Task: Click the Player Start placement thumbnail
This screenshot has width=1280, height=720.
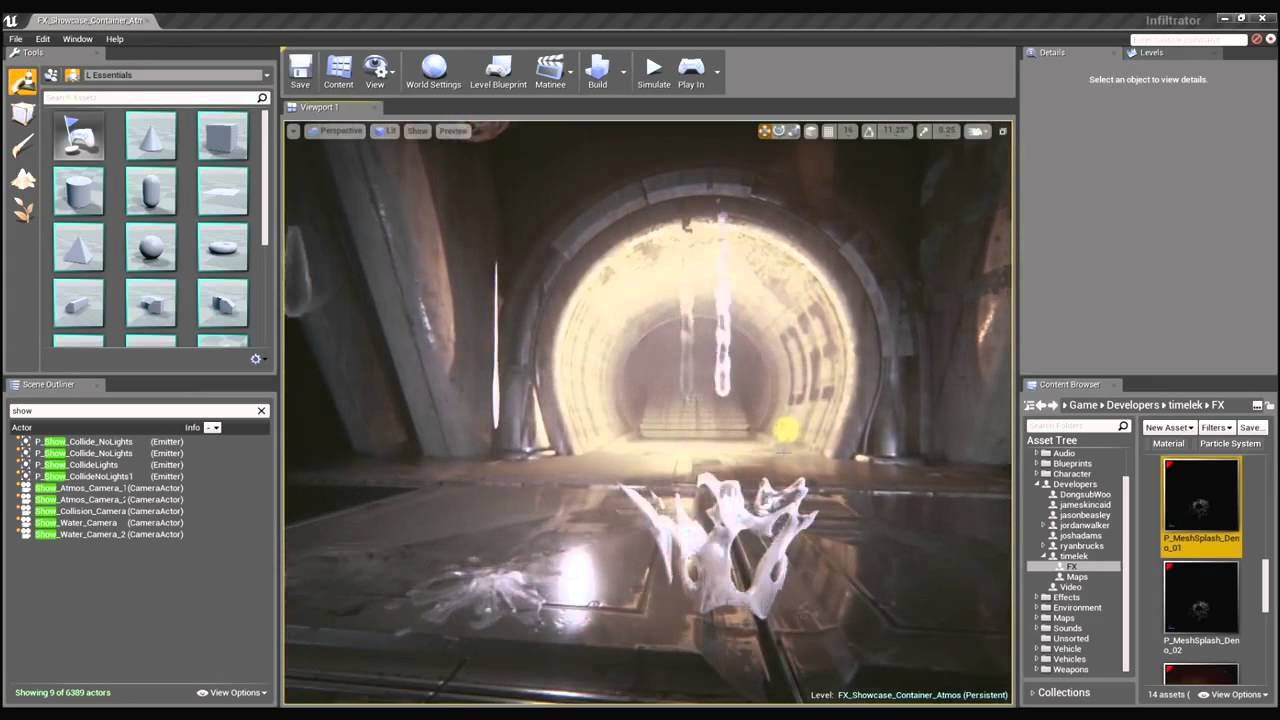Action: (x=78, y=136)
